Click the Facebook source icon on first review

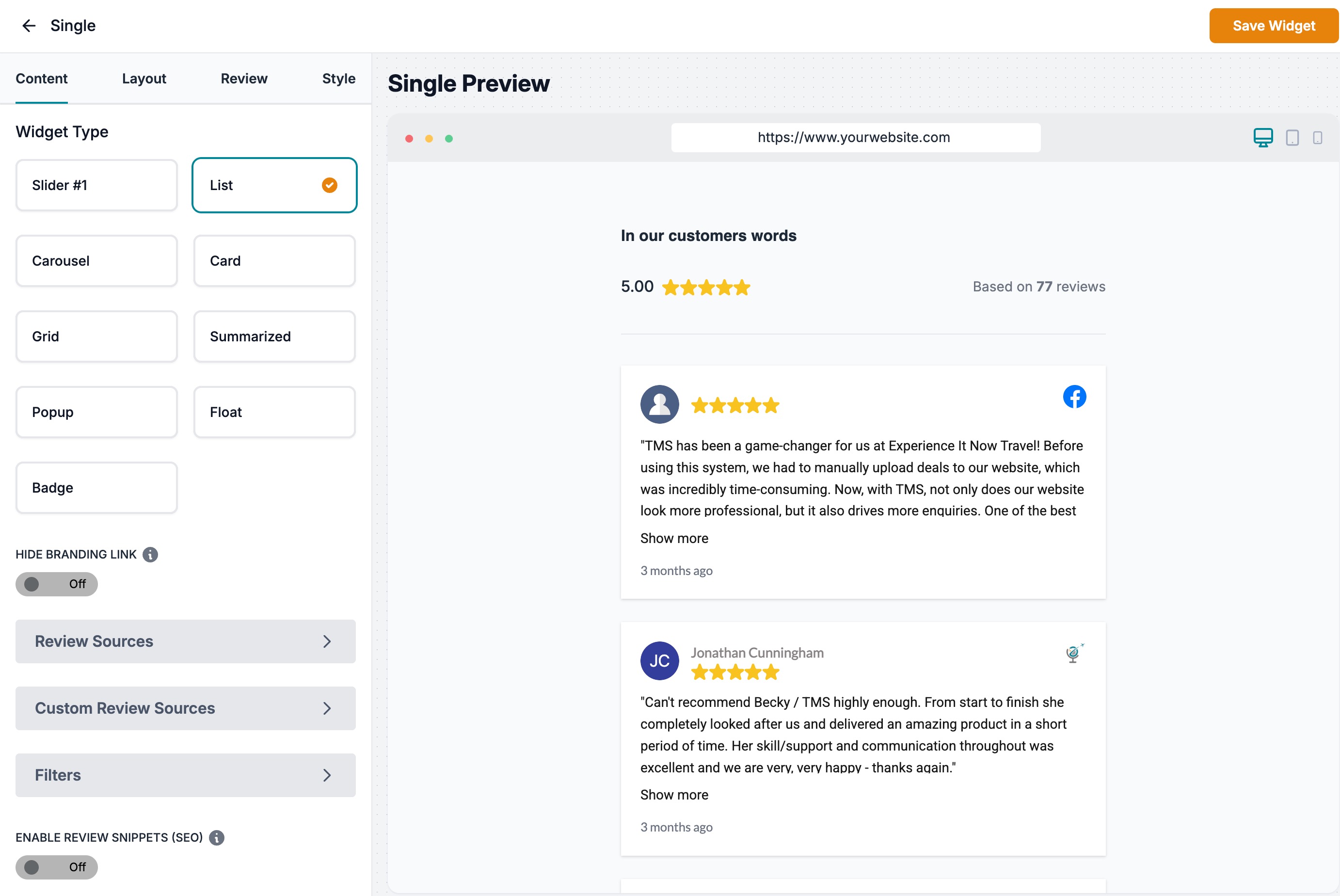pyautogui.click(x=1074, y=397)
